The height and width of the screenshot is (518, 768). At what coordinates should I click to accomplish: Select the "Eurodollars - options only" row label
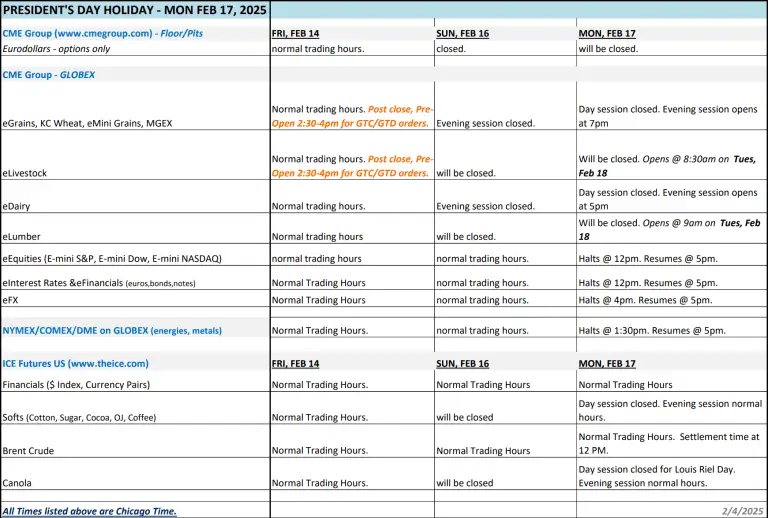[56, 49]
